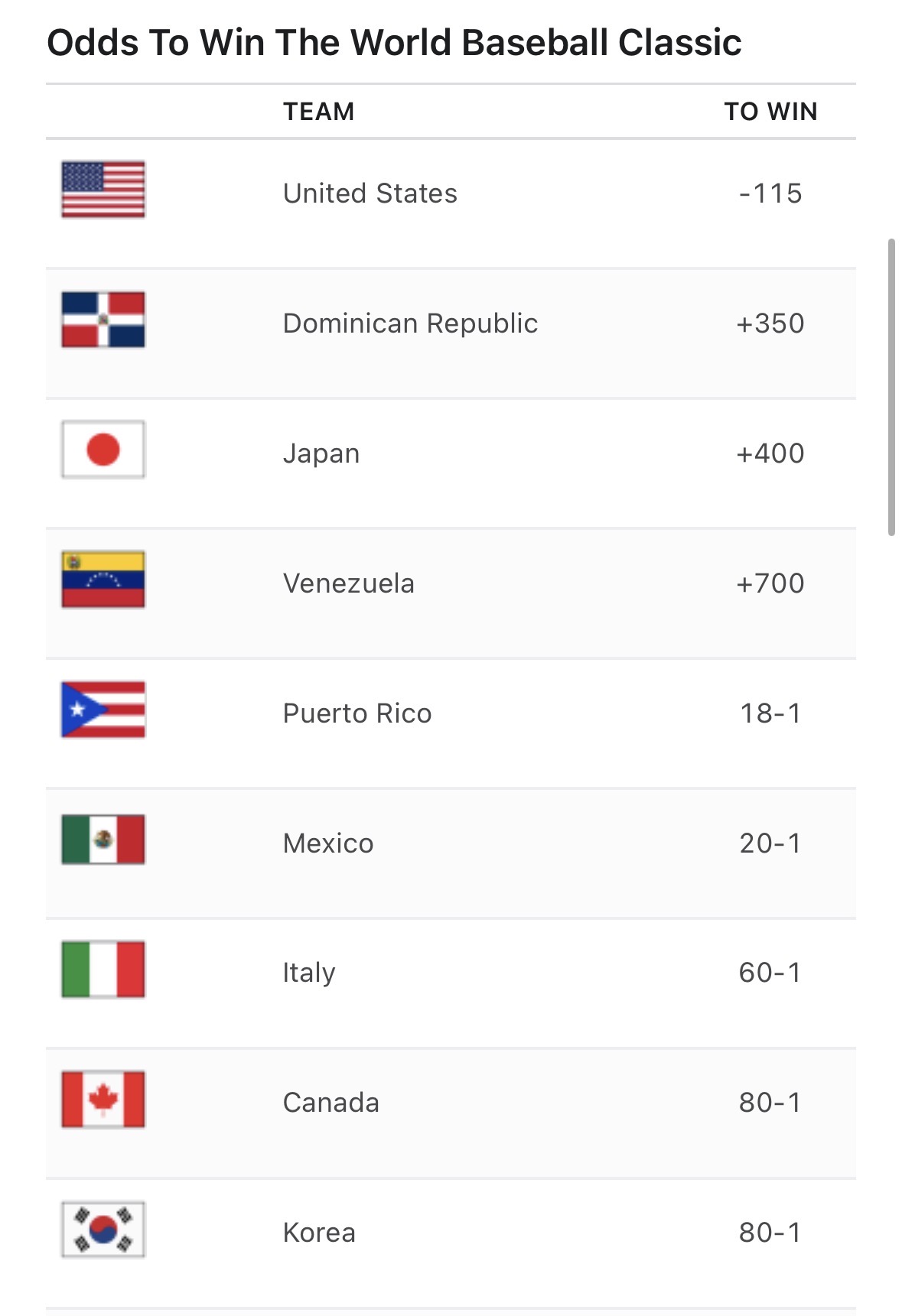The height and width of the screenshot is (1316, 902).
Task: Click the United States flag icon
Action: click(x=103, y=190)
